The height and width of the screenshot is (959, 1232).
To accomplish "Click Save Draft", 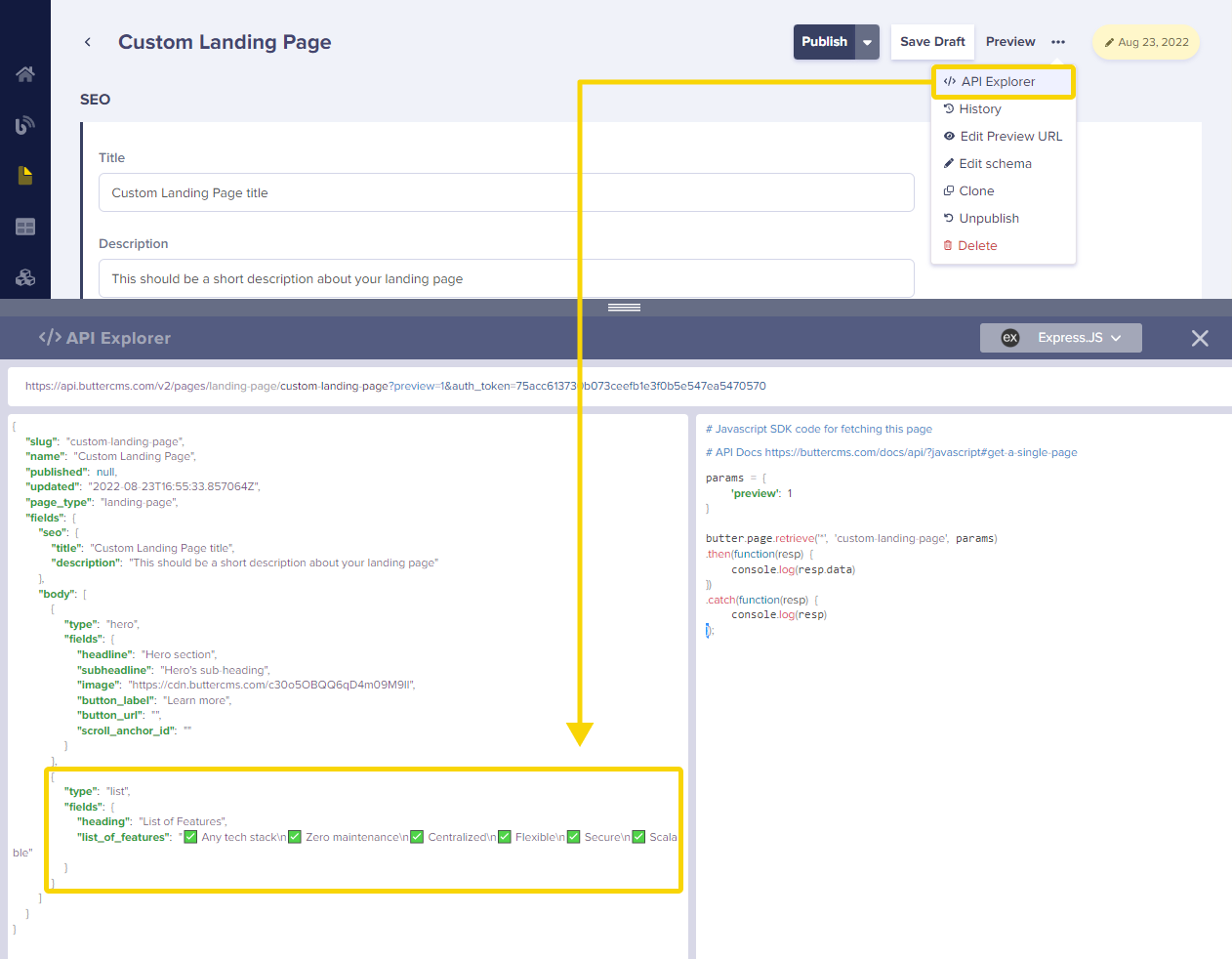I will [932, 42].
